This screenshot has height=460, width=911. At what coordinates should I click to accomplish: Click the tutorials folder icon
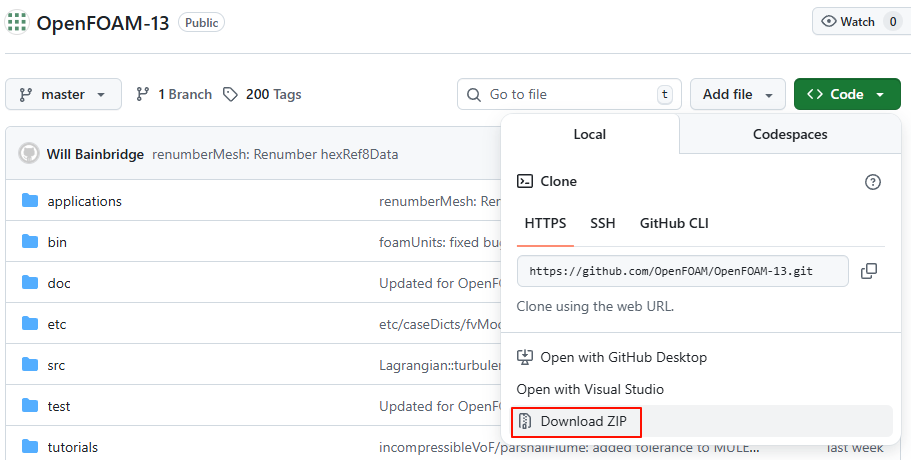click(29, 447)
